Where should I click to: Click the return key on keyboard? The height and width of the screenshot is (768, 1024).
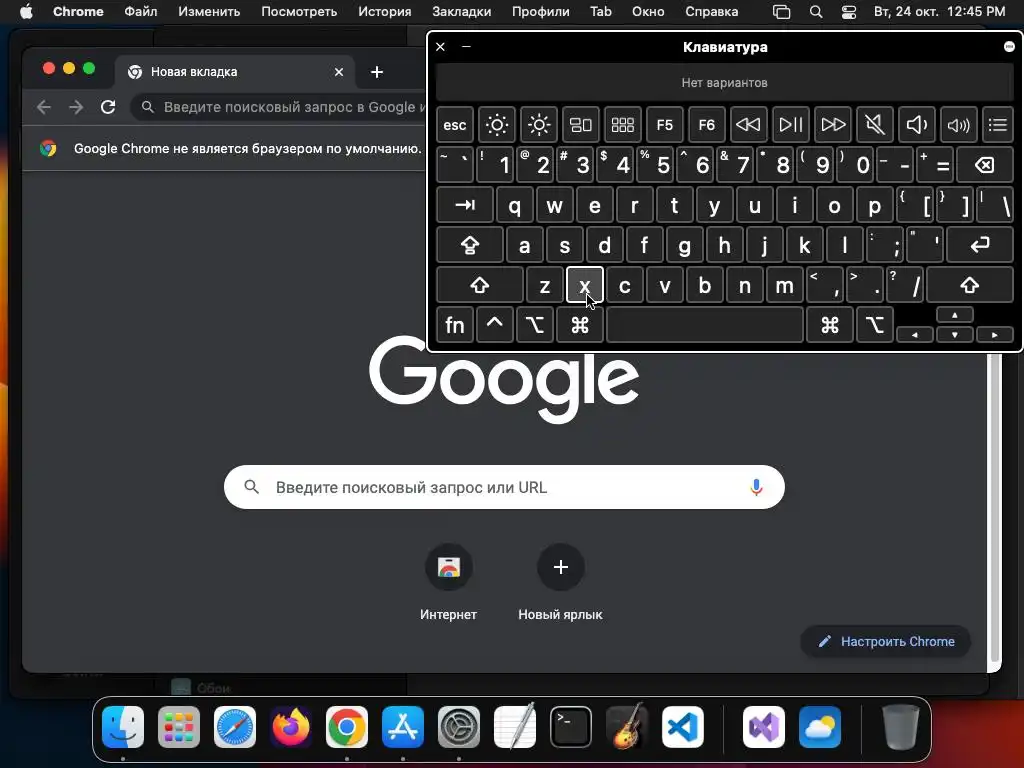(980, 245)
